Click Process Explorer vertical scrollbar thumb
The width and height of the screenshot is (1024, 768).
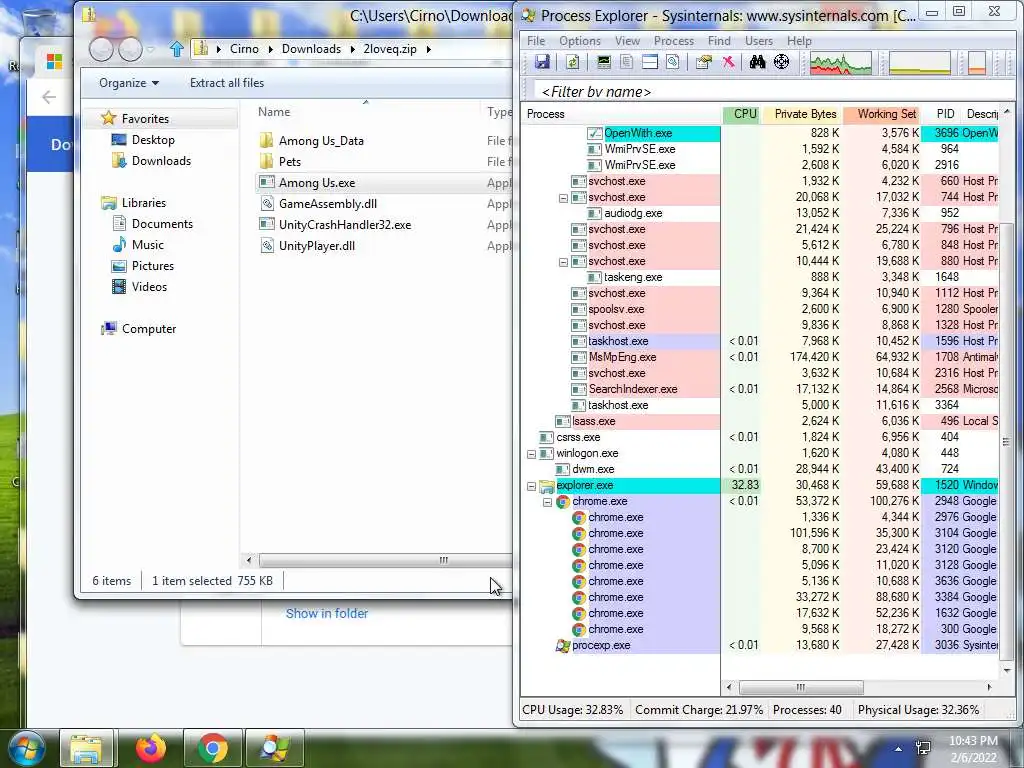tap(1006, 442)
